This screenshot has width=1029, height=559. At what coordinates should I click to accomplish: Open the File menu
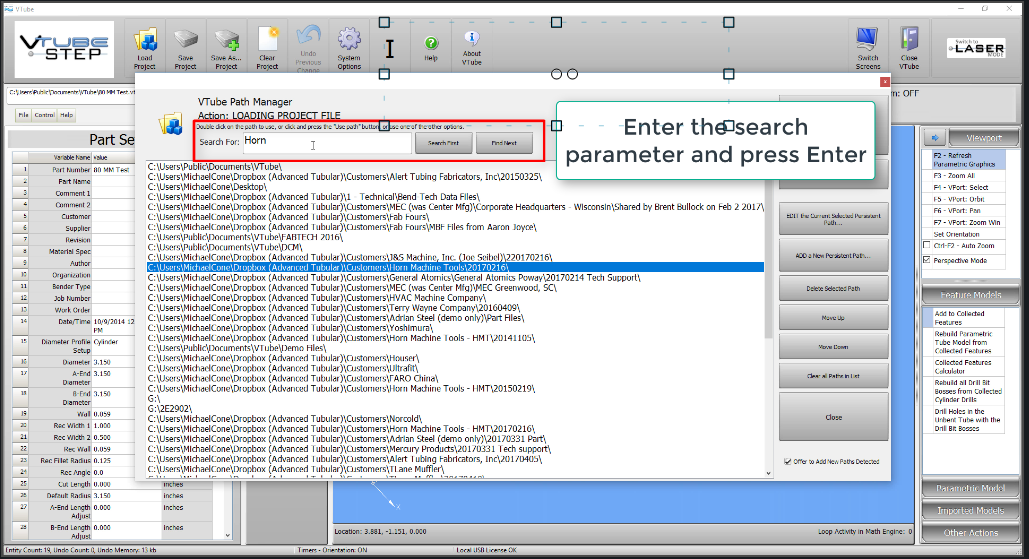click(23, 115)
